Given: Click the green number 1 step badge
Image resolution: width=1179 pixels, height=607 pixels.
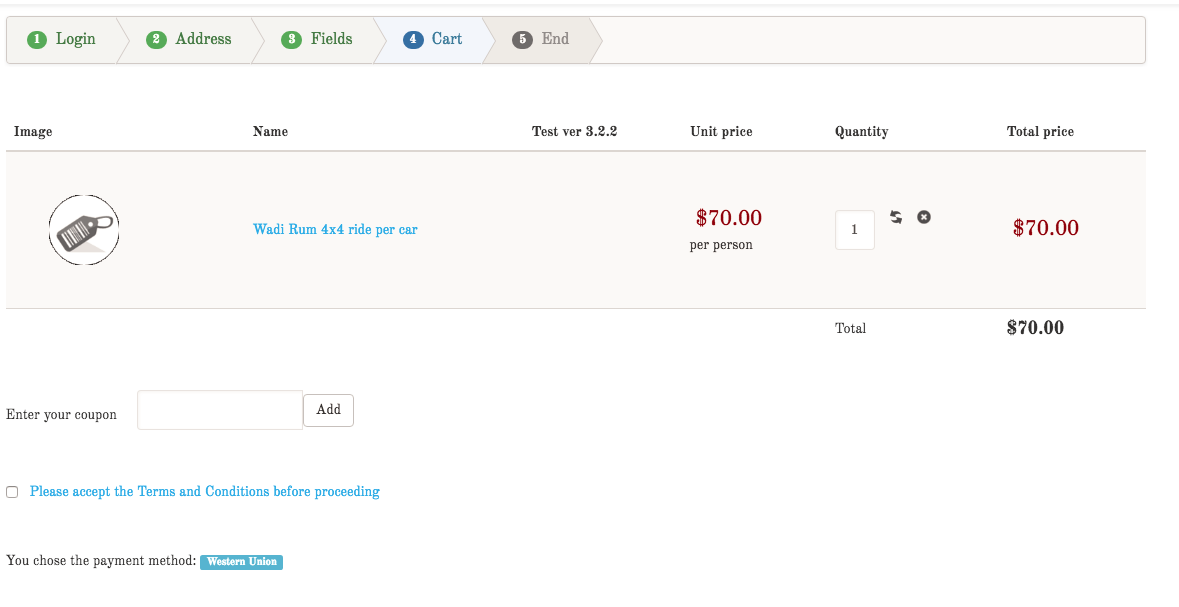Looking at the screenshot, I should pyautogui.click(x=37, y=39).
